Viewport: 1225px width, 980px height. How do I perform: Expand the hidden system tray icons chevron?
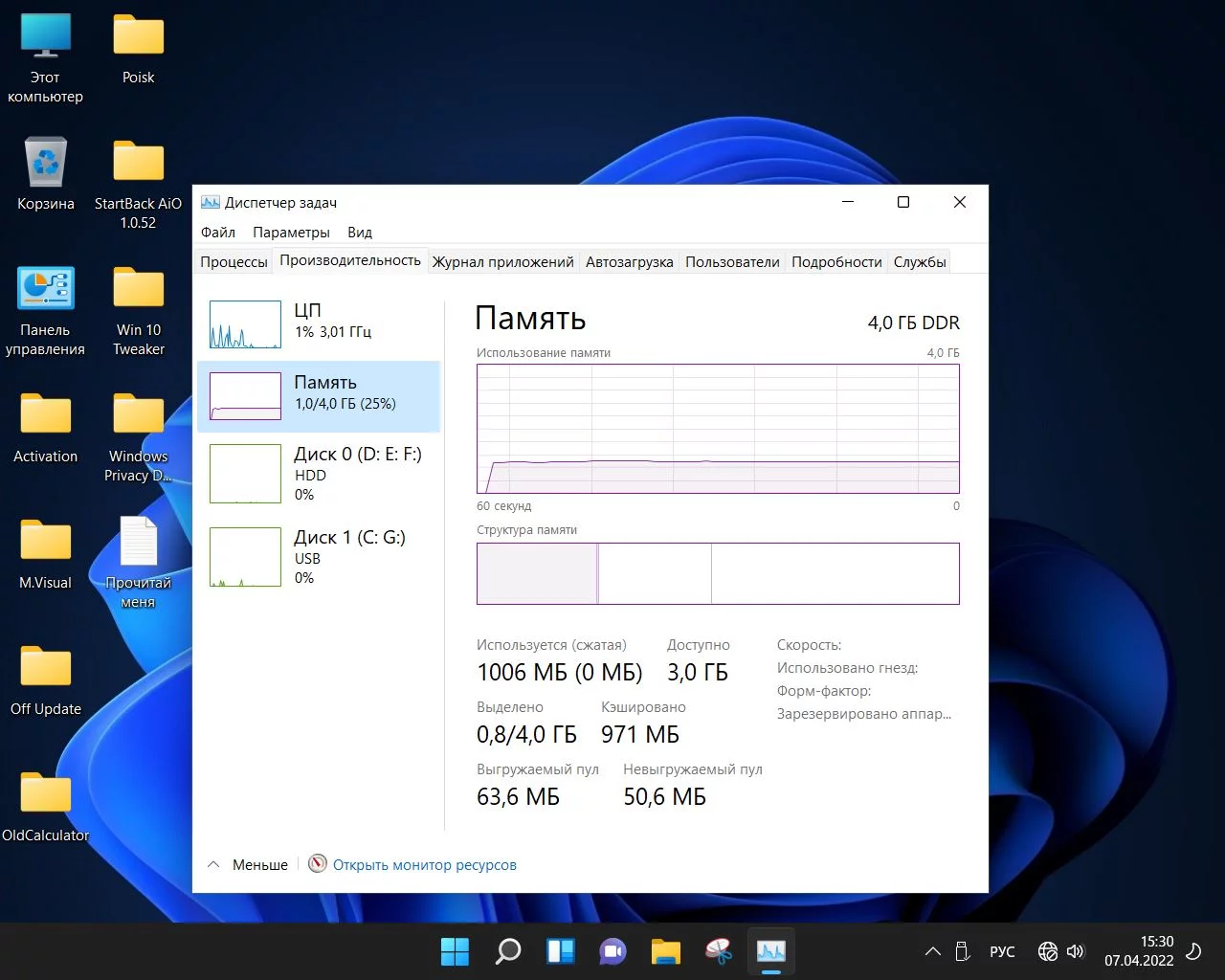point(932,951)
